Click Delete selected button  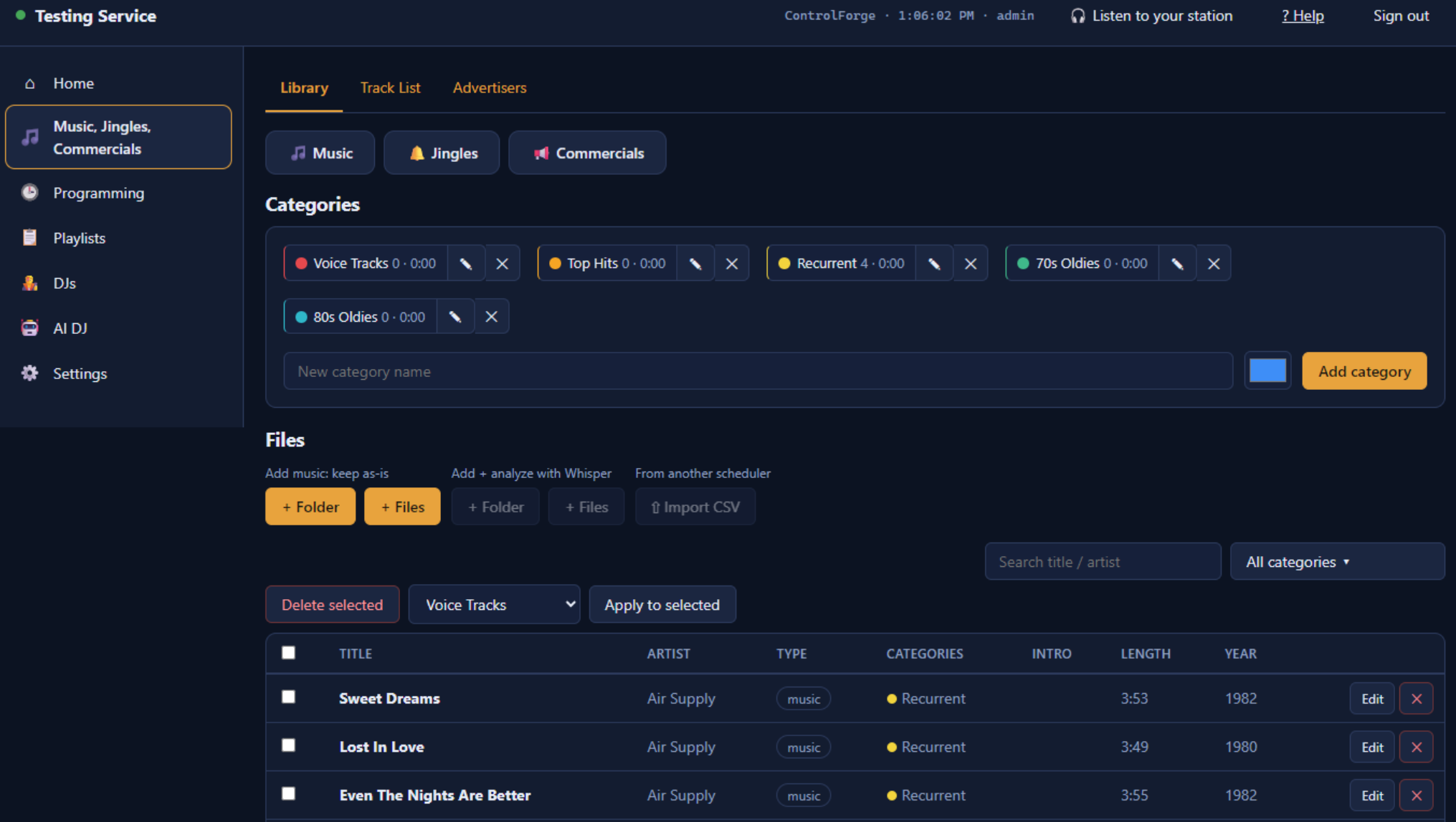pyautogui.click(x=332, y=605)
